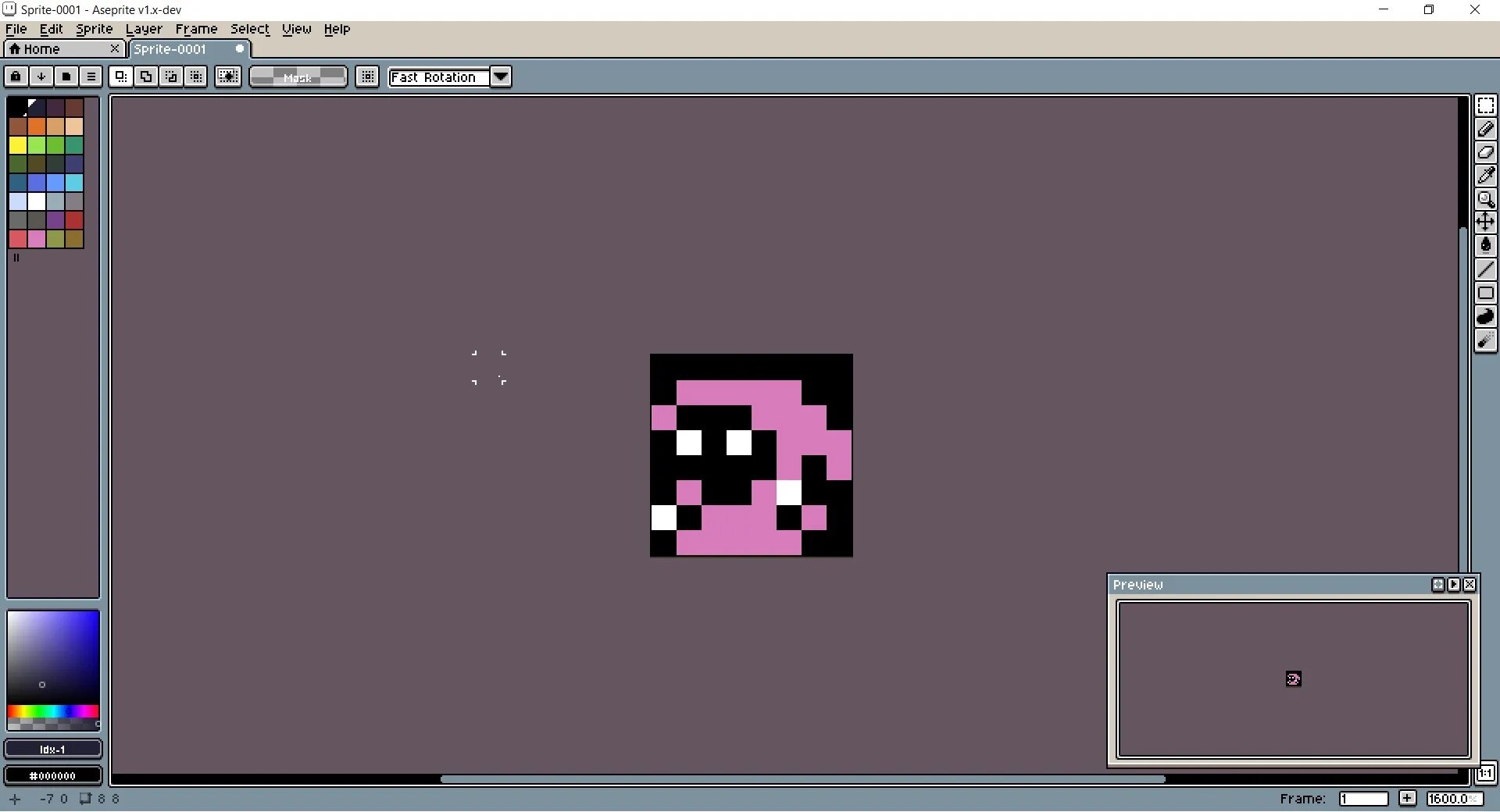Open the Edit menu

point(51,29)
